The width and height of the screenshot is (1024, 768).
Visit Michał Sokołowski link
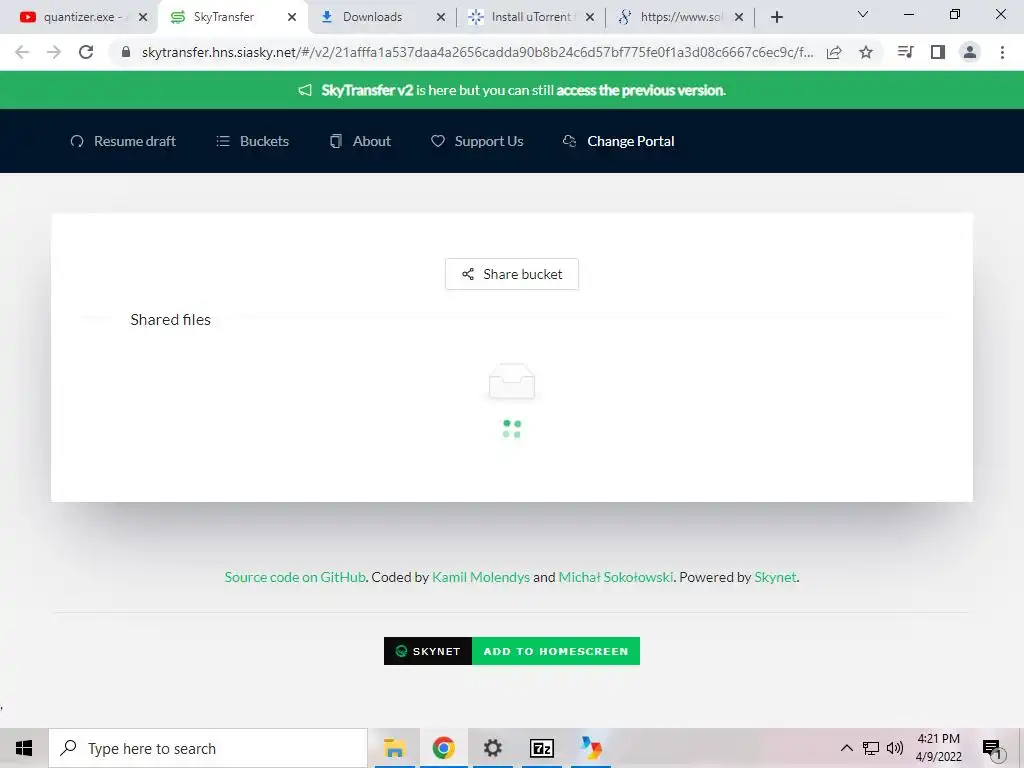pos(616,577)
